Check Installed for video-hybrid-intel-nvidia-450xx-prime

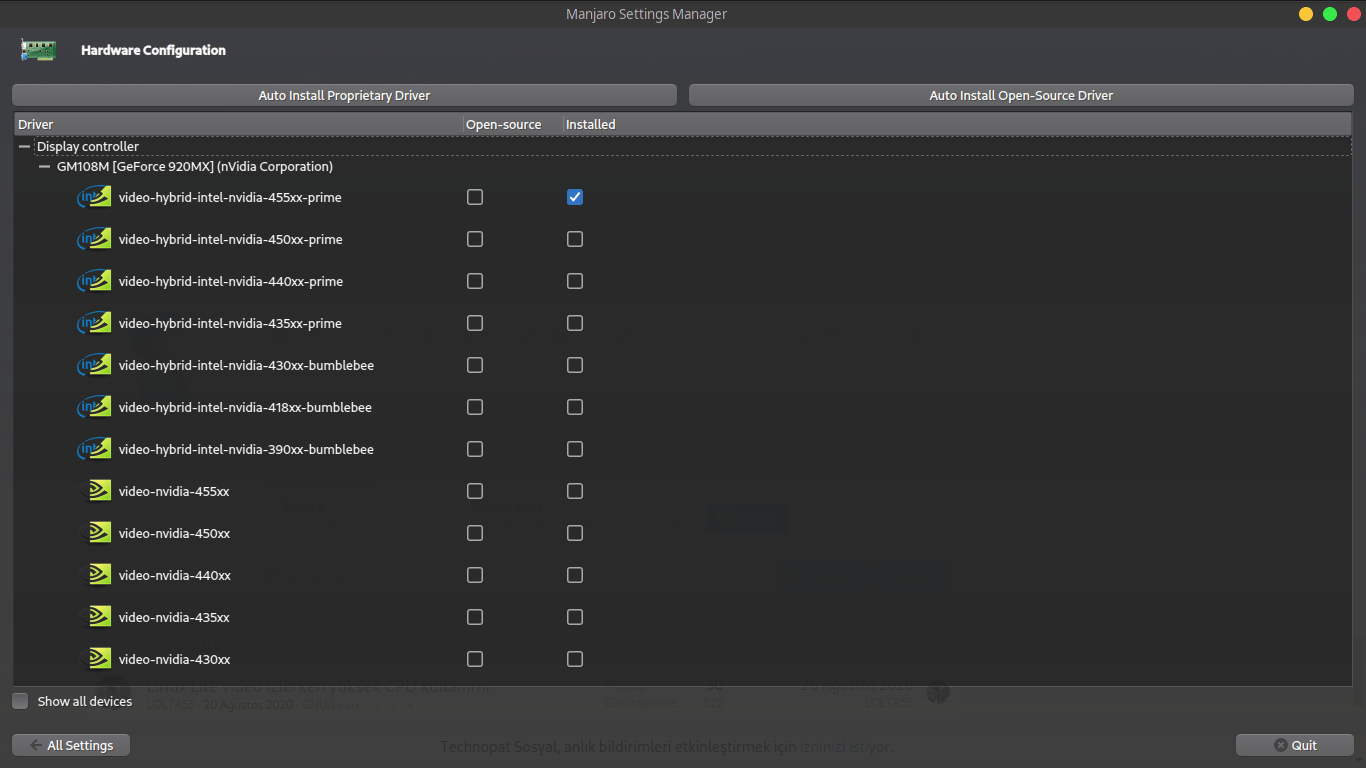pyautogui.click(x=575, y=239)
